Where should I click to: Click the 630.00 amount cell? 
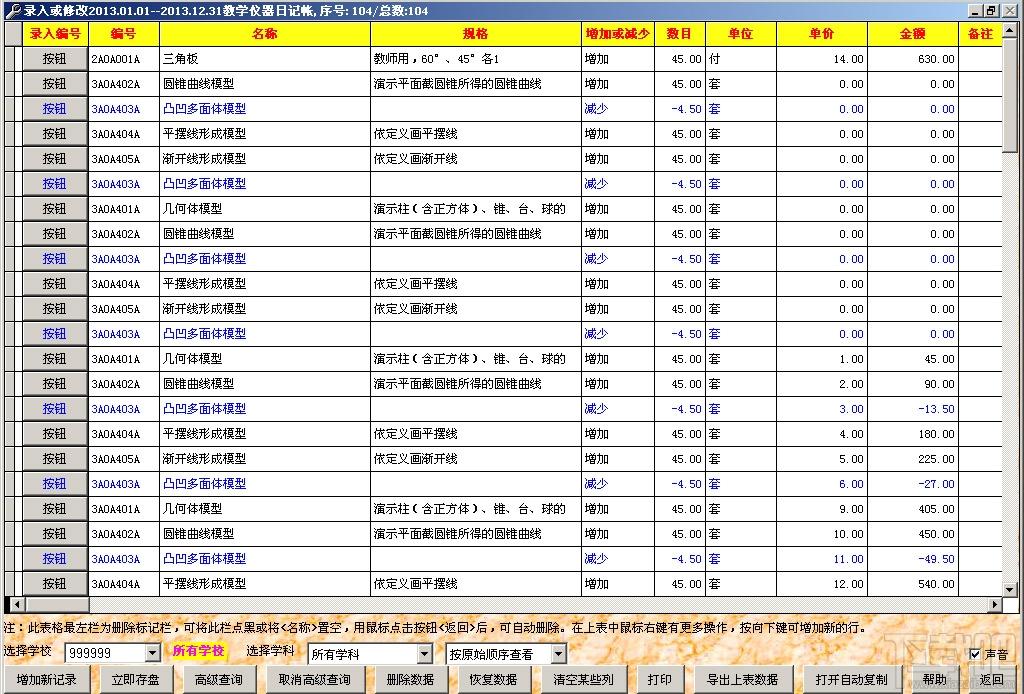[x=912, y=59]
